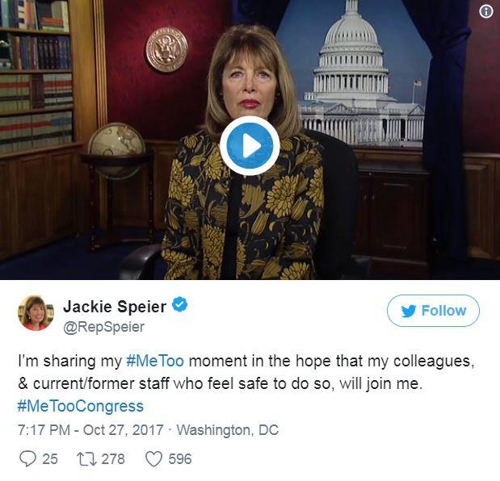Follow Jackie Speier with the Follow button

pos(433,311)
